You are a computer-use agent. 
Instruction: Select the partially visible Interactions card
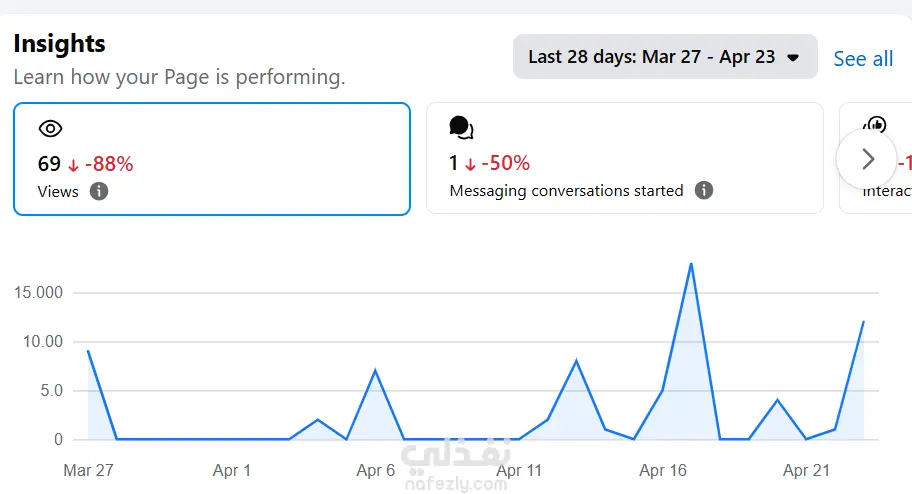[875, 158]
